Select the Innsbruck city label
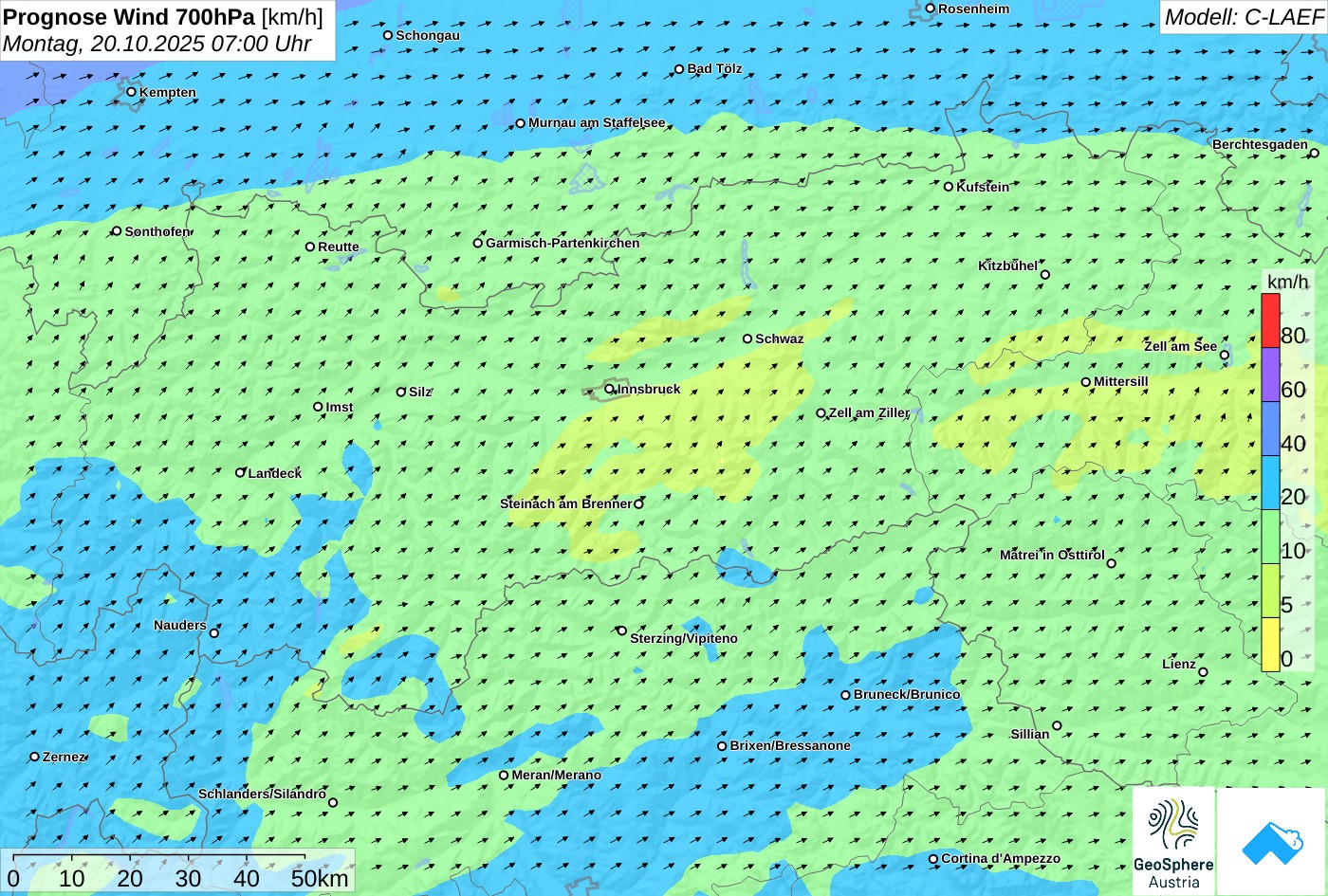Viewport: 1328px width, 896px height. click(649, 389)
